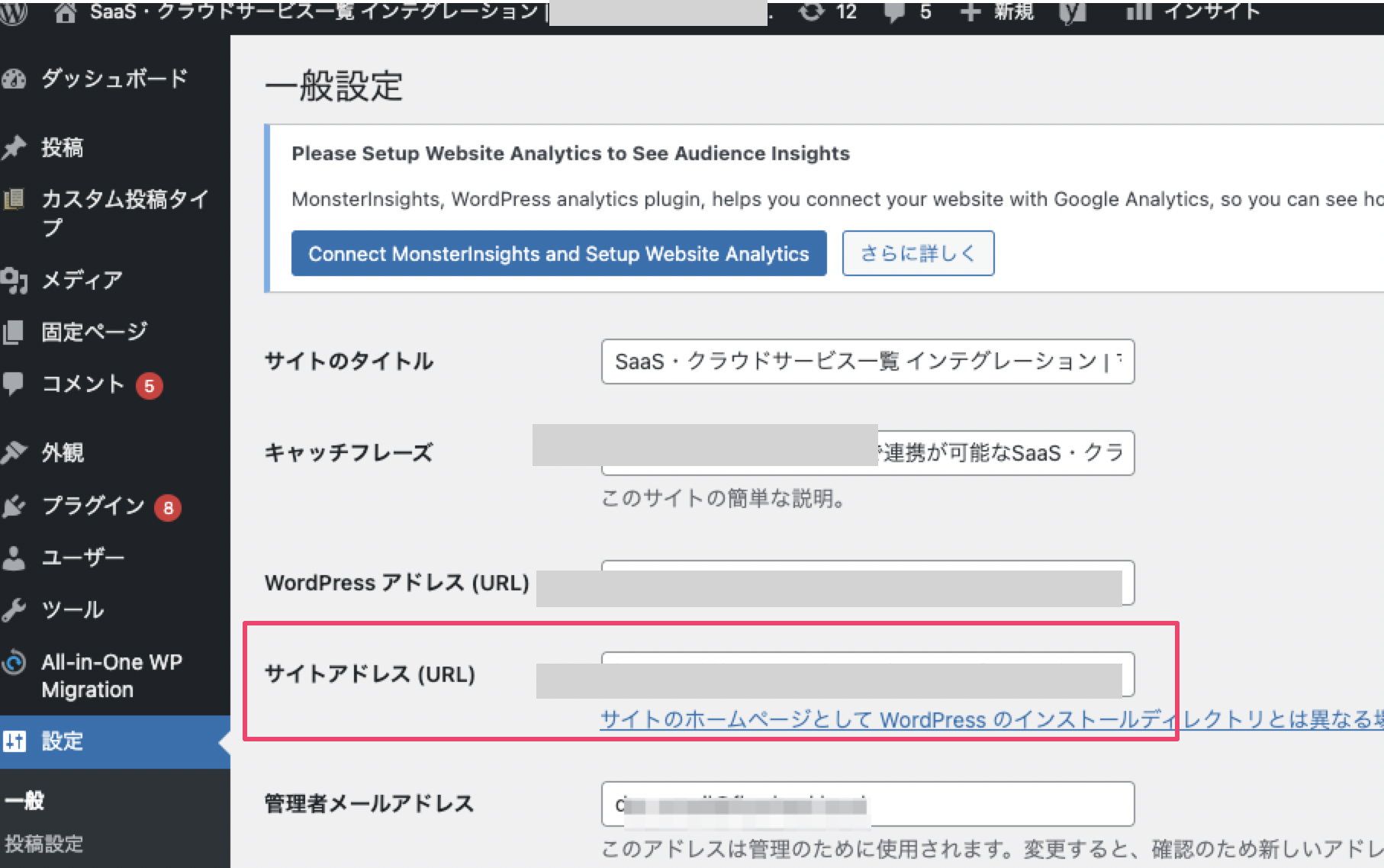Click the plus icon for 新規

(x=970, y=11)
